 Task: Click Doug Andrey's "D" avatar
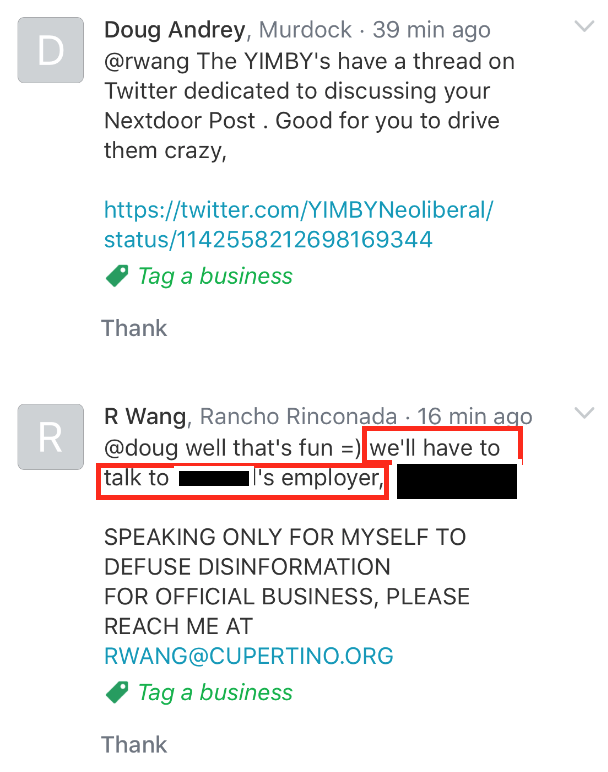click(x=51, y=50)
